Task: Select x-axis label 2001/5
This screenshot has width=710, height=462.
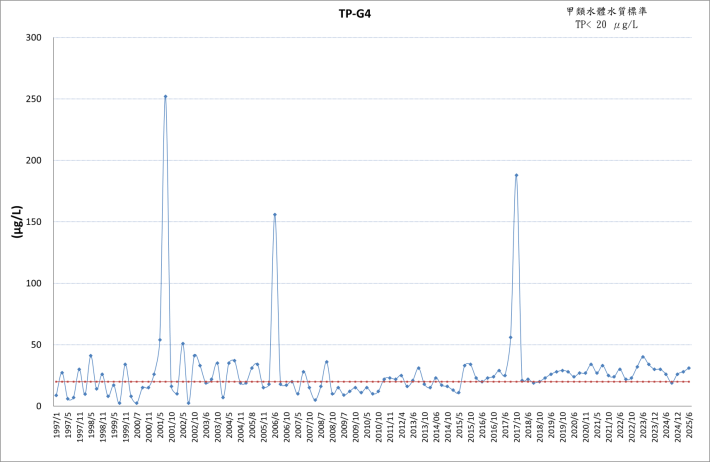Action: pos(160,425)
